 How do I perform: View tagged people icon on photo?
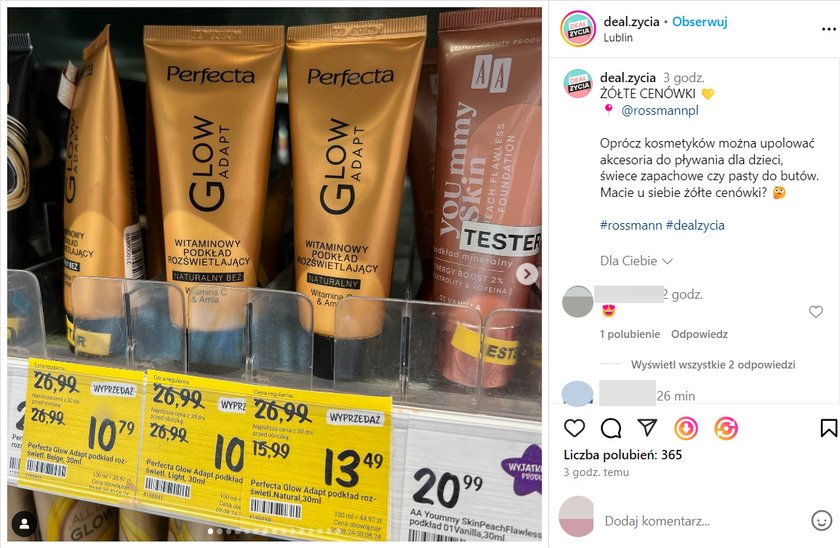coord(24,524)
